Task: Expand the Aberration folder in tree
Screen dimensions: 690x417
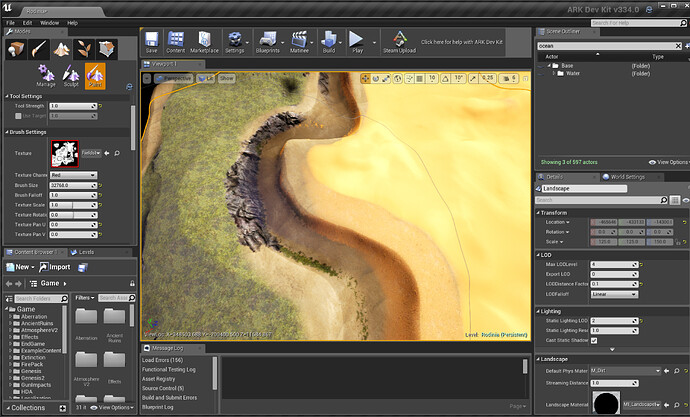Action: click(x=11, y=316)
